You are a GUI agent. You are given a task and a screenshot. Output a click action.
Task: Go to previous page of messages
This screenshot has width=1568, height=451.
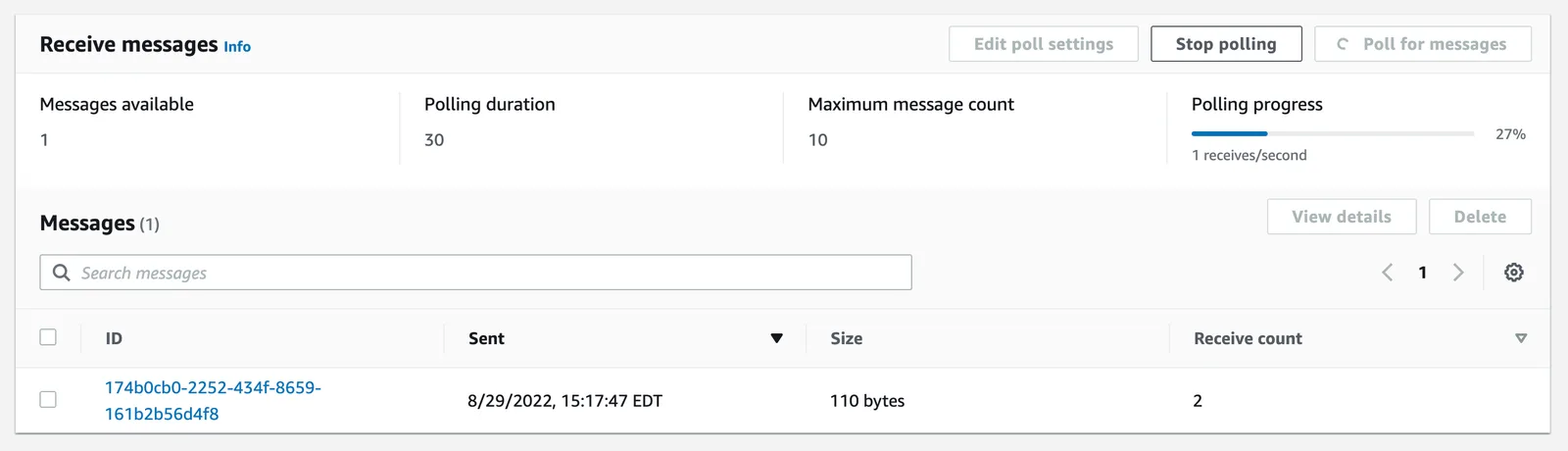coord(1387,273)
